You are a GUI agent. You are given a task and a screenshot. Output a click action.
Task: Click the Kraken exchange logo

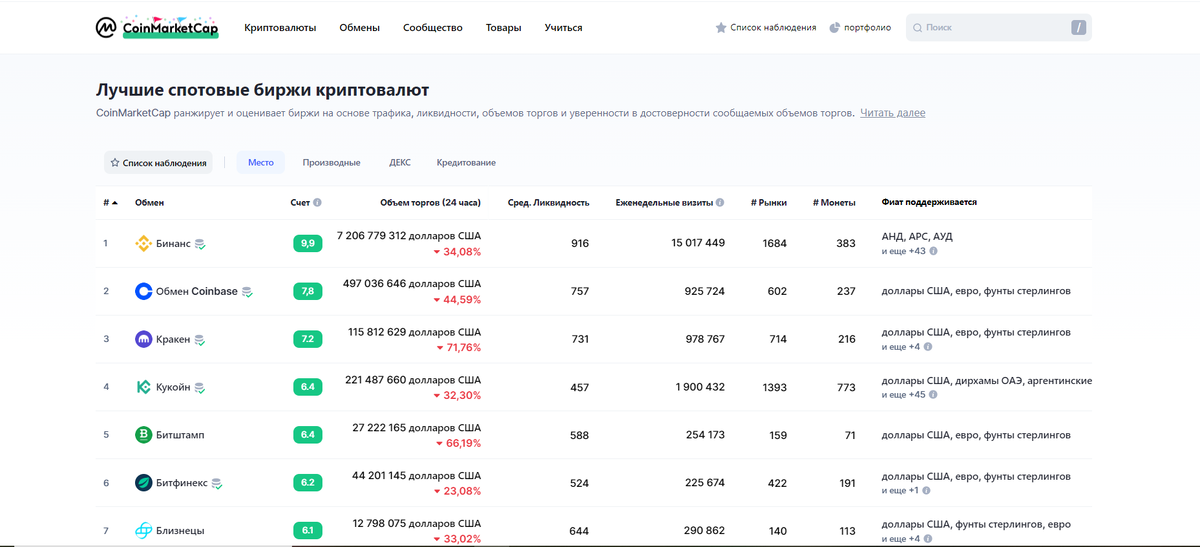[x=143, y=339]
